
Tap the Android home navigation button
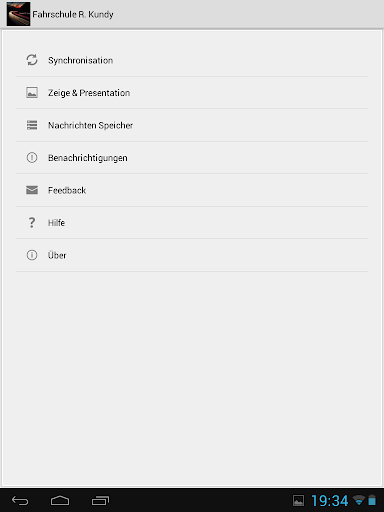click(60, 500)
